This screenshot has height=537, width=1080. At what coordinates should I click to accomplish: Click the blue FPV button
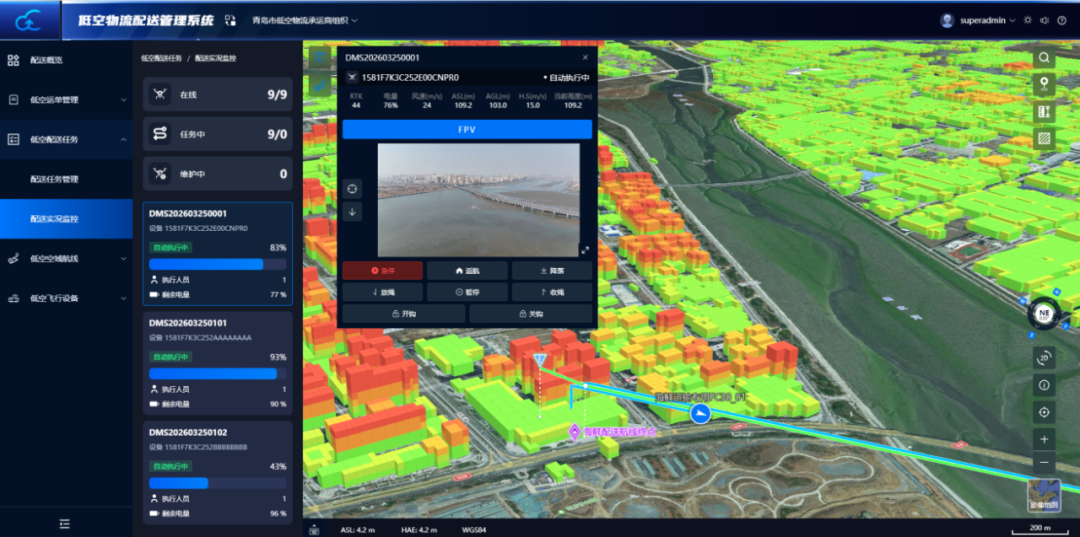coord(467,129)
